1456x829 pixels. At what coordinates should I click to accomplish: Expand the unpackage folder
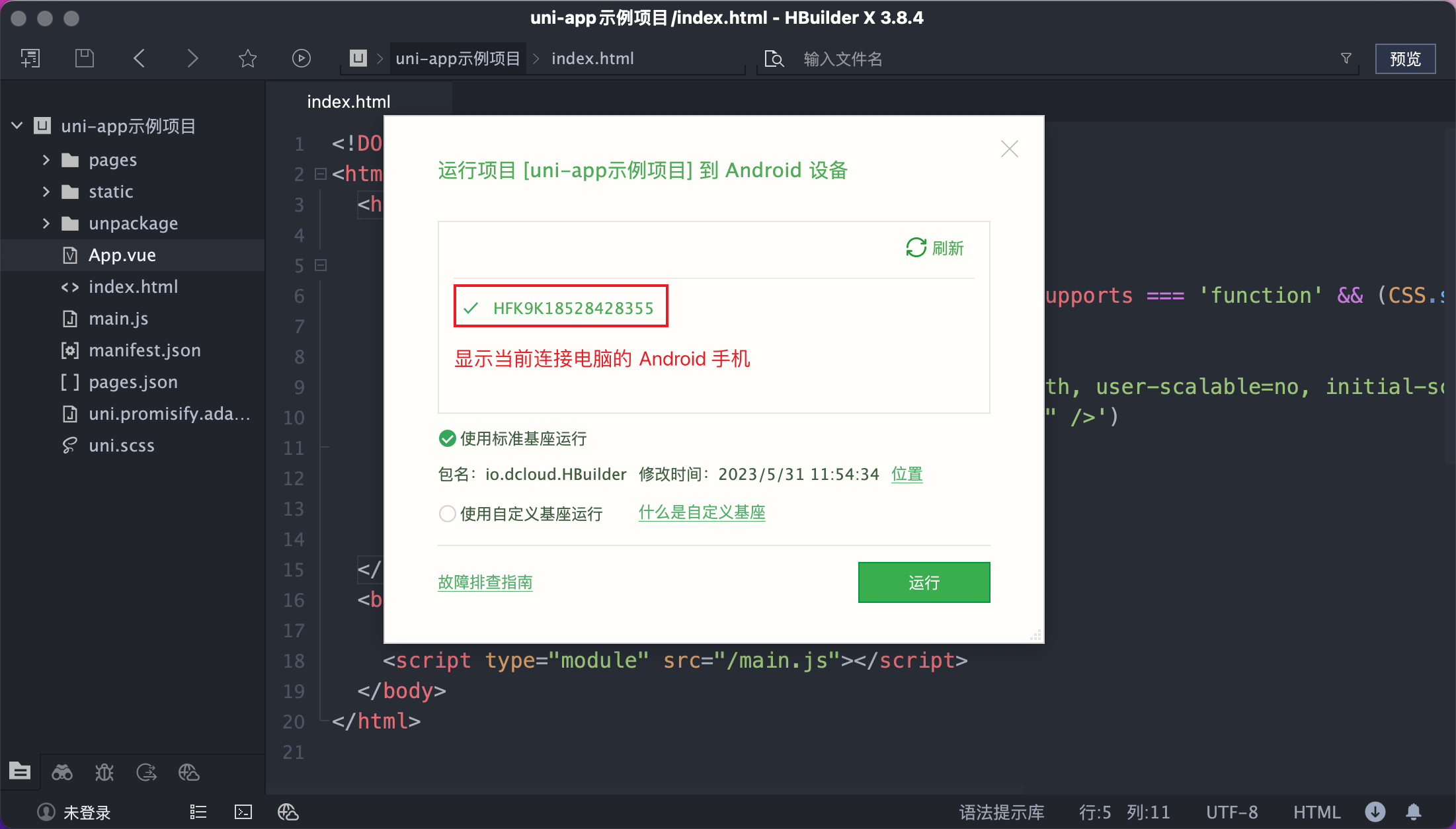[x=46, y=223]
